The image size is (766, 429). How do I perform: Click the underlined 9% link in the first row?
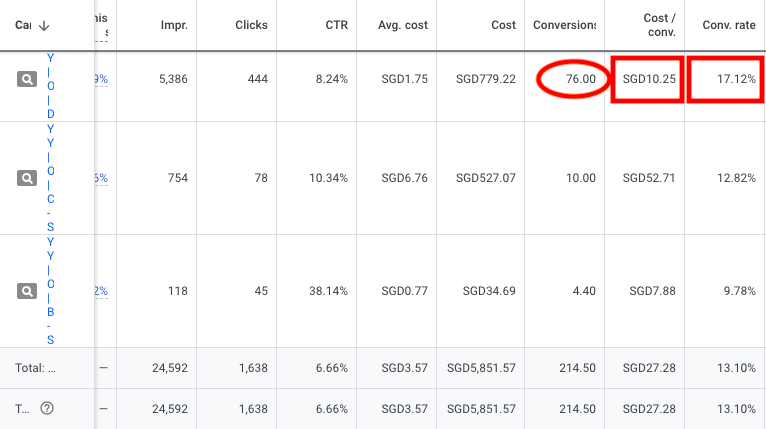click(101, 79)
